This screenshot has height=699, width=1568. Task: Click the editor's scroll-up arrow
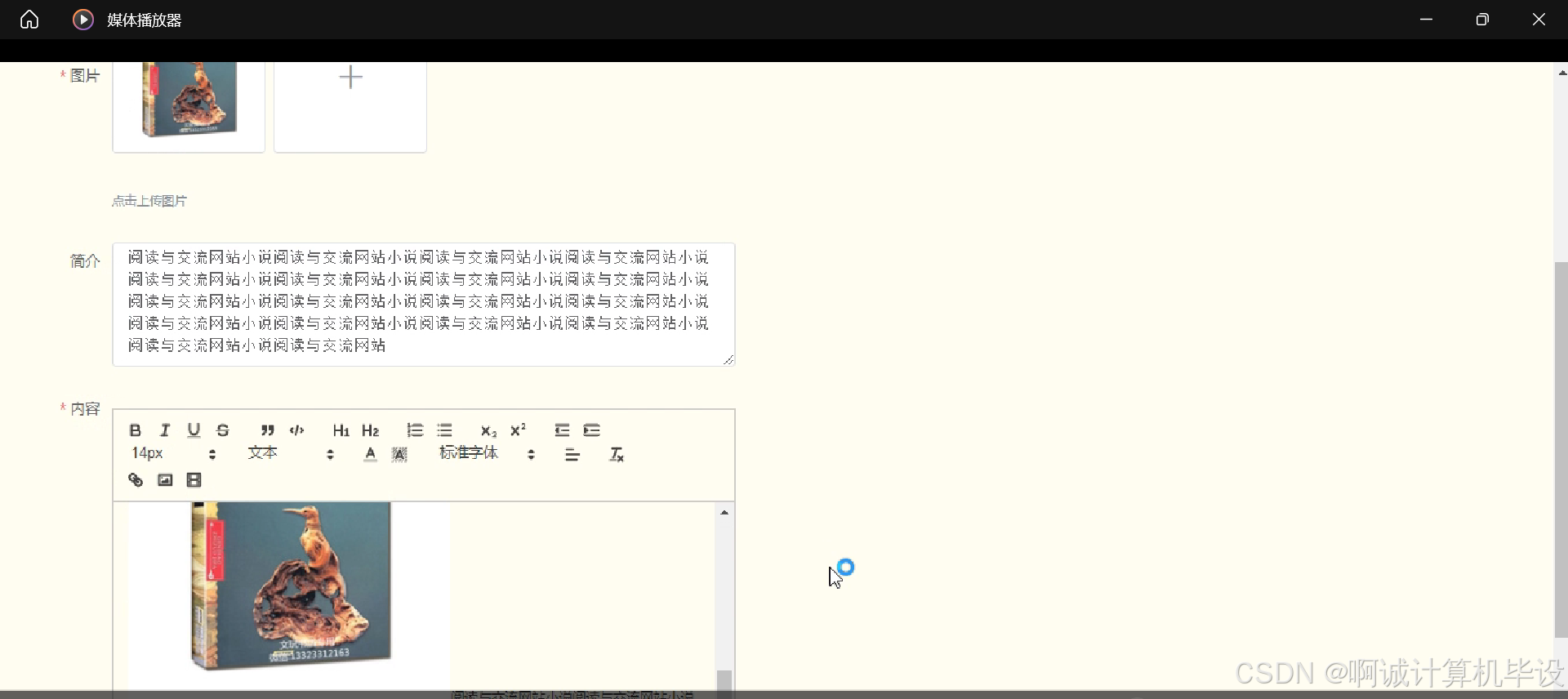pyautogui.click(x=724, y=513)
